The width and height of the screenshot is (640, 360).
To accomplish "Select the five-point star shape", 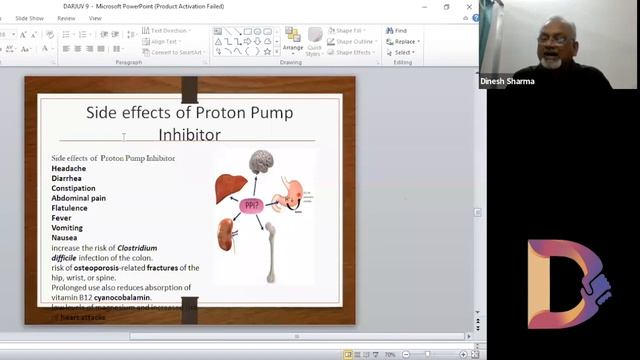I will pos(267,52).
